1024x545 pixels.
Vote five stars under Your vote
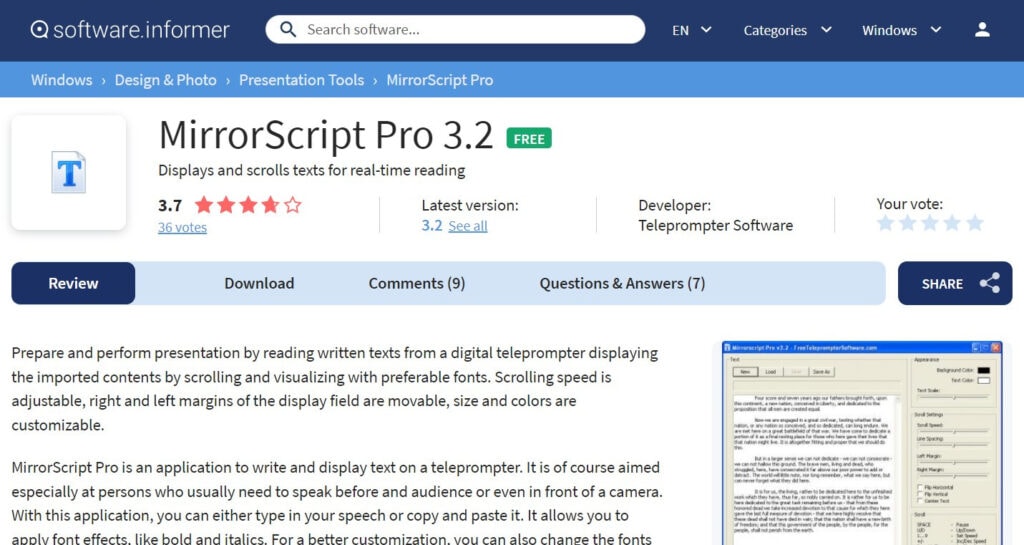coord(975,223)
